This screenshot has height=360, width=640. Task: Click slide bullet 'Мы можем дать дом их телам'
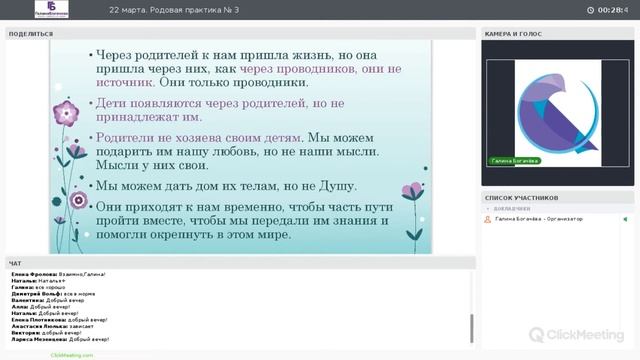[226, 186]
